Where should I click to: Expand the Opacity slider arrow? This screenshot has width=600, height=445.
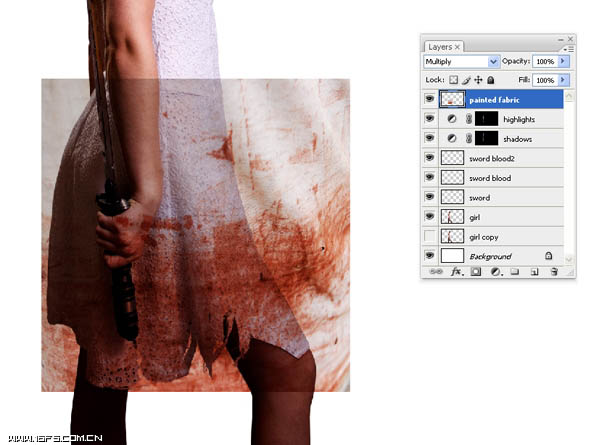pyautogui.click(x=563, y=61)
